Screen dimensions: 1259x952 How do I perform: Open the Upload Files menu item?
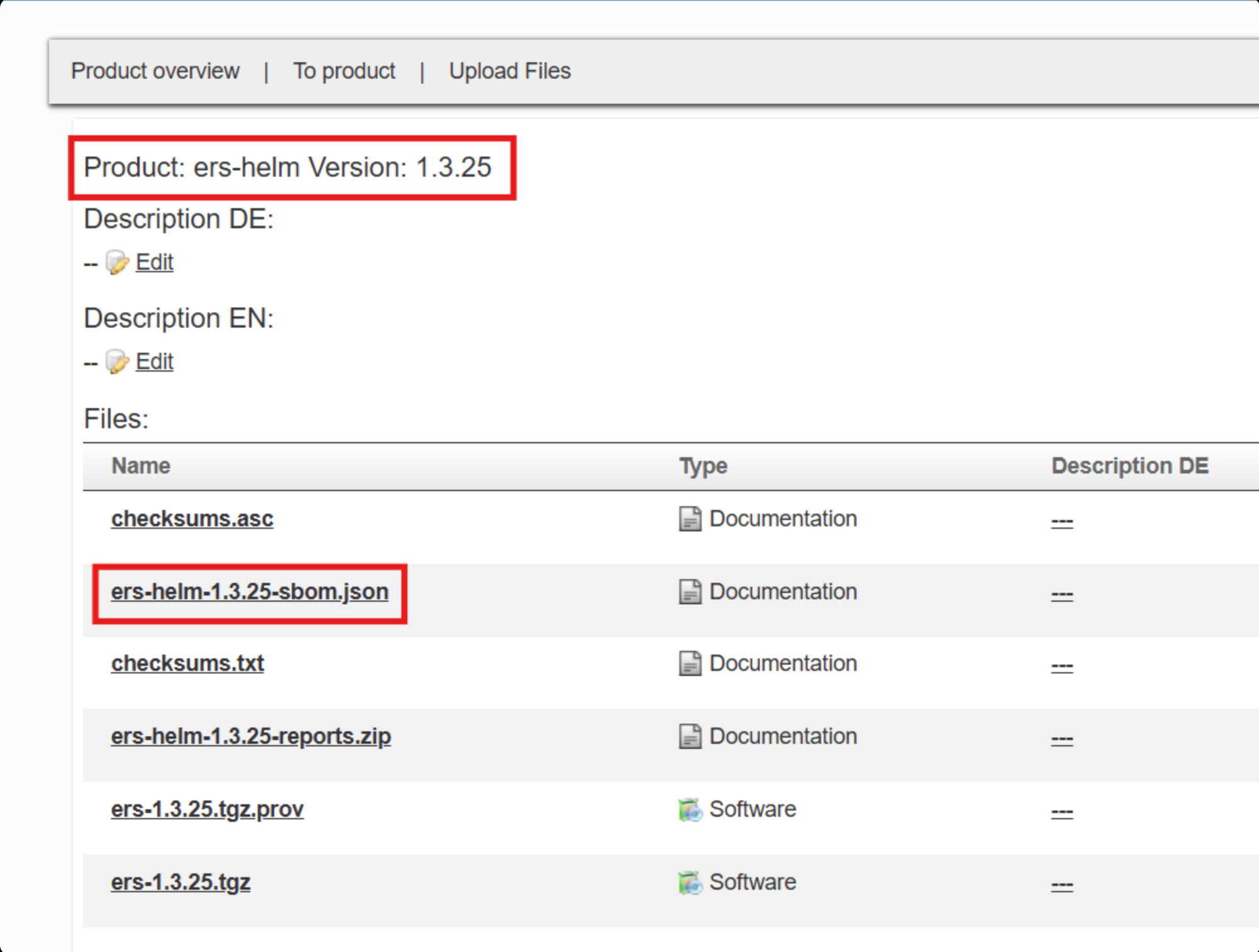(509, 71)
